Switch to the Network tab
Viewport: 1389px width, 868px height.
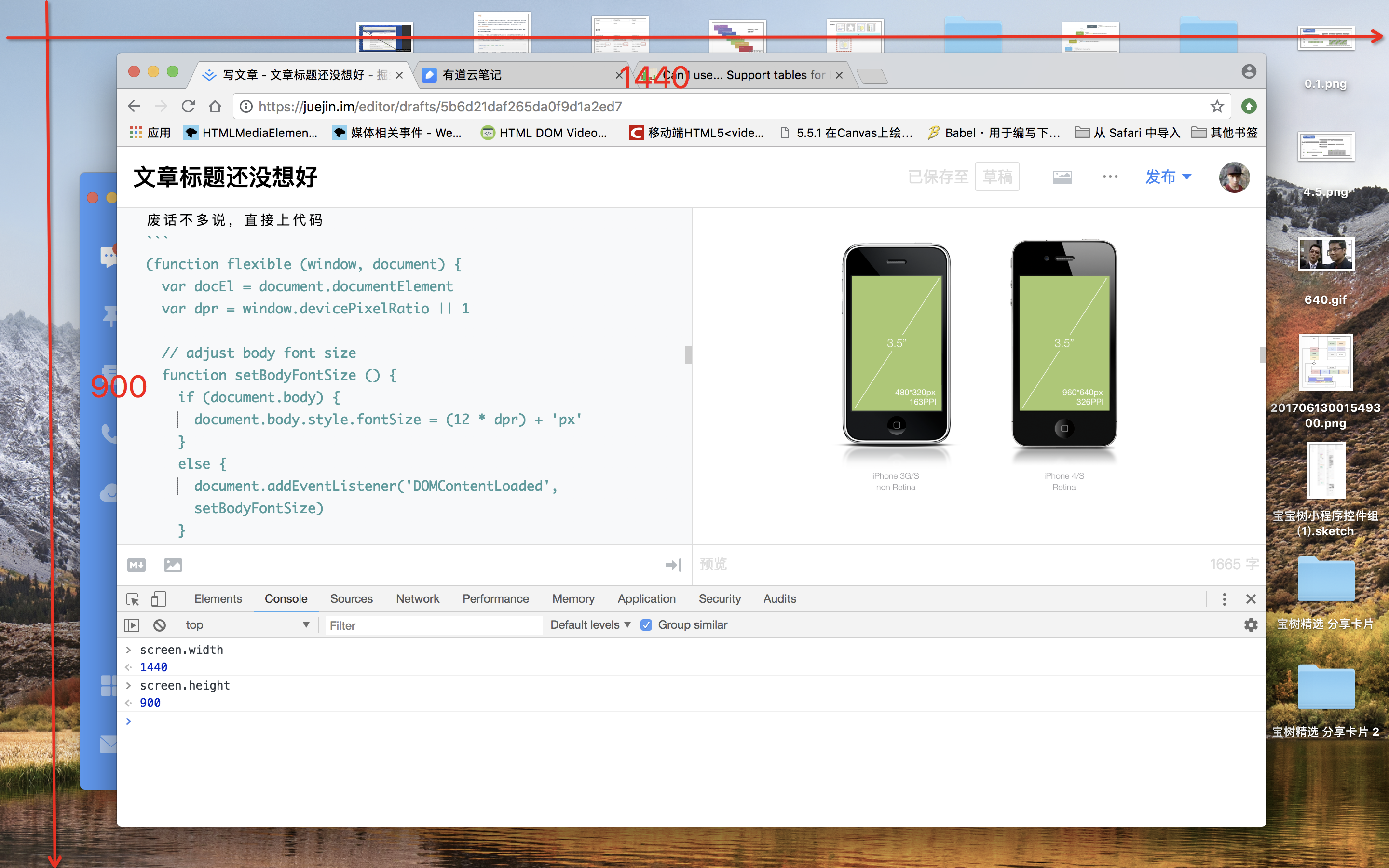[x=417, y=599]
